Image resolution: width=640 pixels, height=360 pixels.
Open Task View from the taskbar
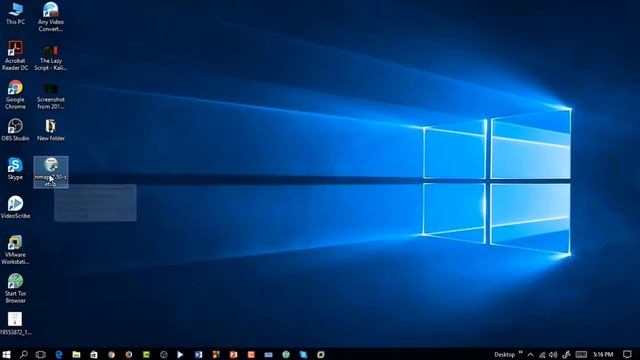click(x=41, y=354)
